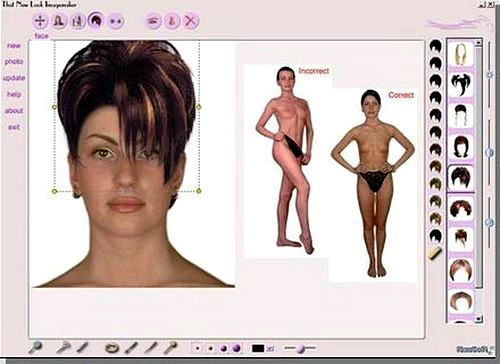Select the lipstick lips tool
Image resolution: width=500 pixels, height=364 pixels.
(112, 348)
